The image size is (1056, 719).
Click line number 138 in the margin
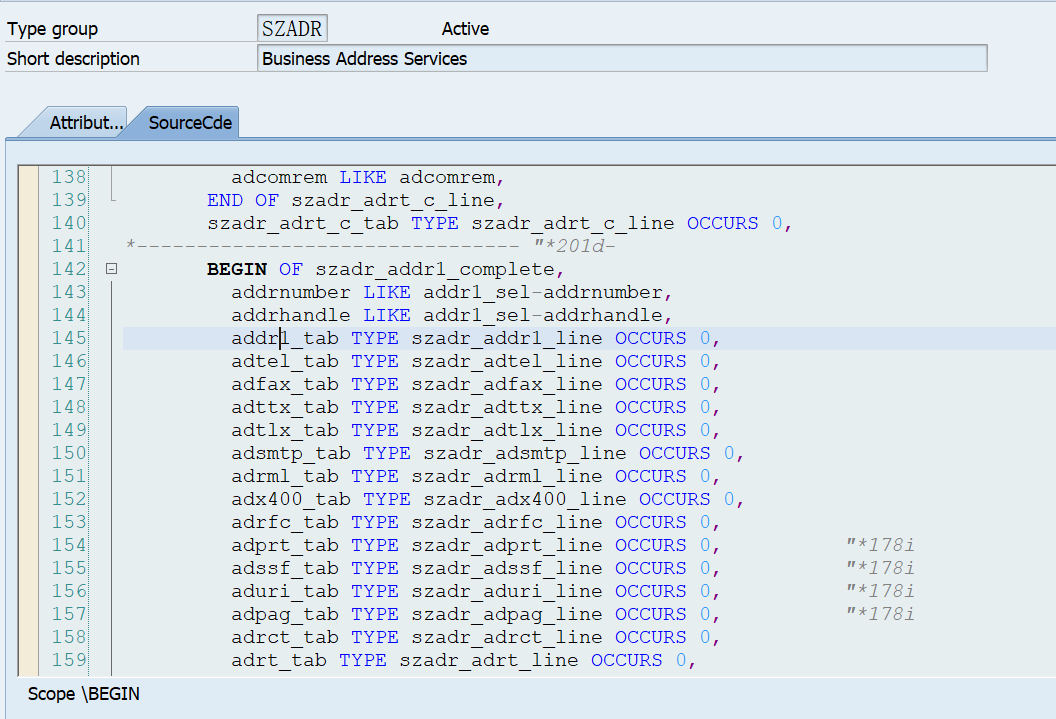tap(70, 176)
